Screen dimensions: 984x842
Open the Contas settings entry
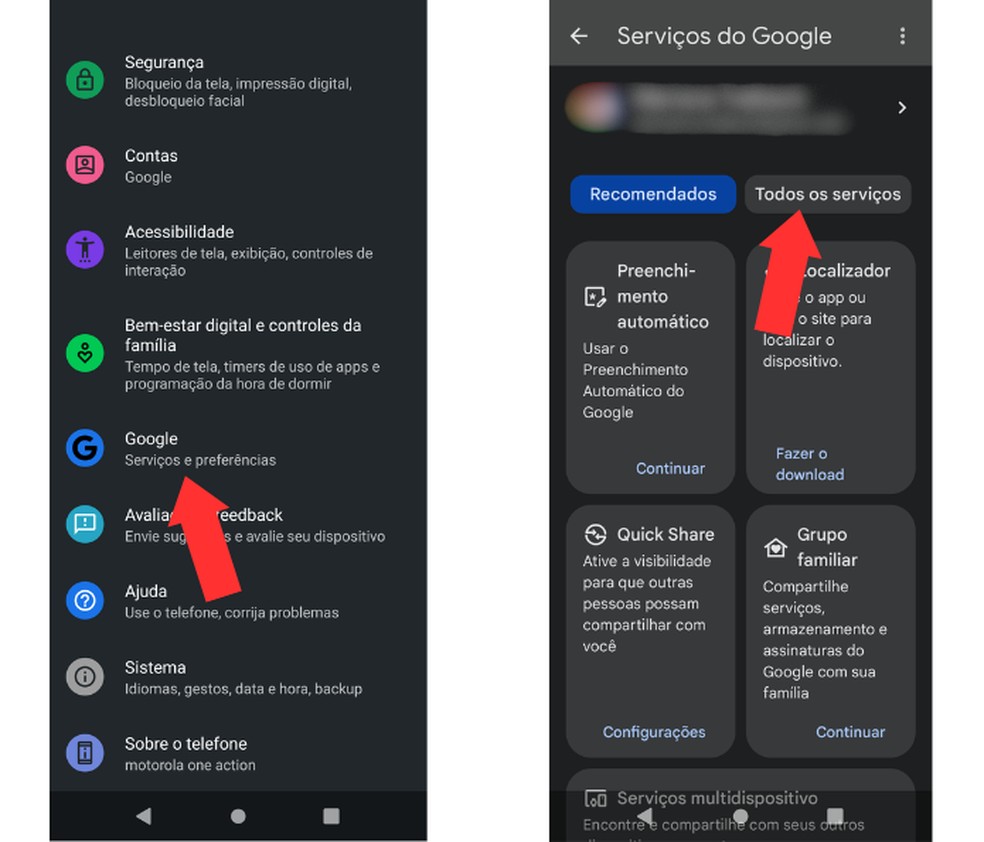[238, 165]
